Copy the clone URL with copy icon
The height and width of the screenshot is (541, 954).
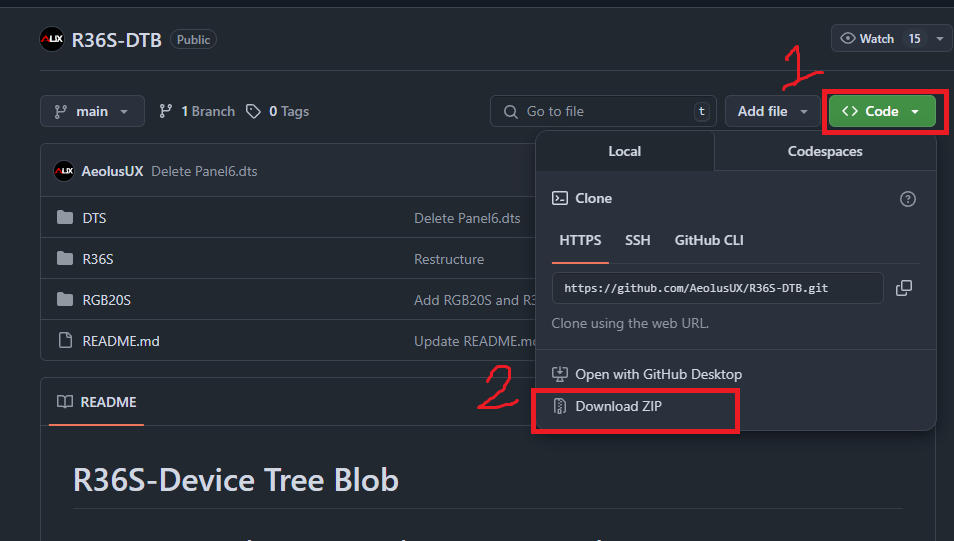[904, 288]
